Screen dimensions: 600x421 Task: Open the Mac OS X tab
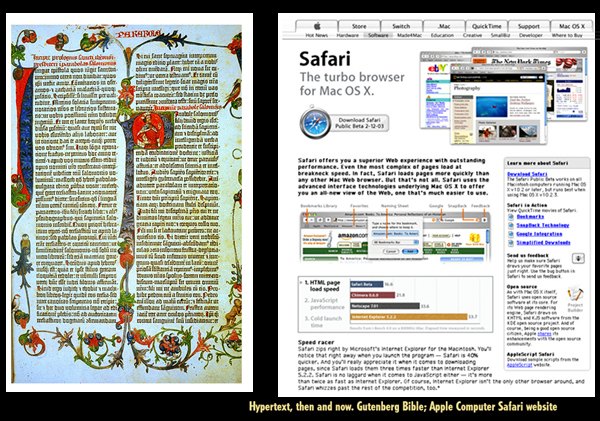click(x=572, y=26)
